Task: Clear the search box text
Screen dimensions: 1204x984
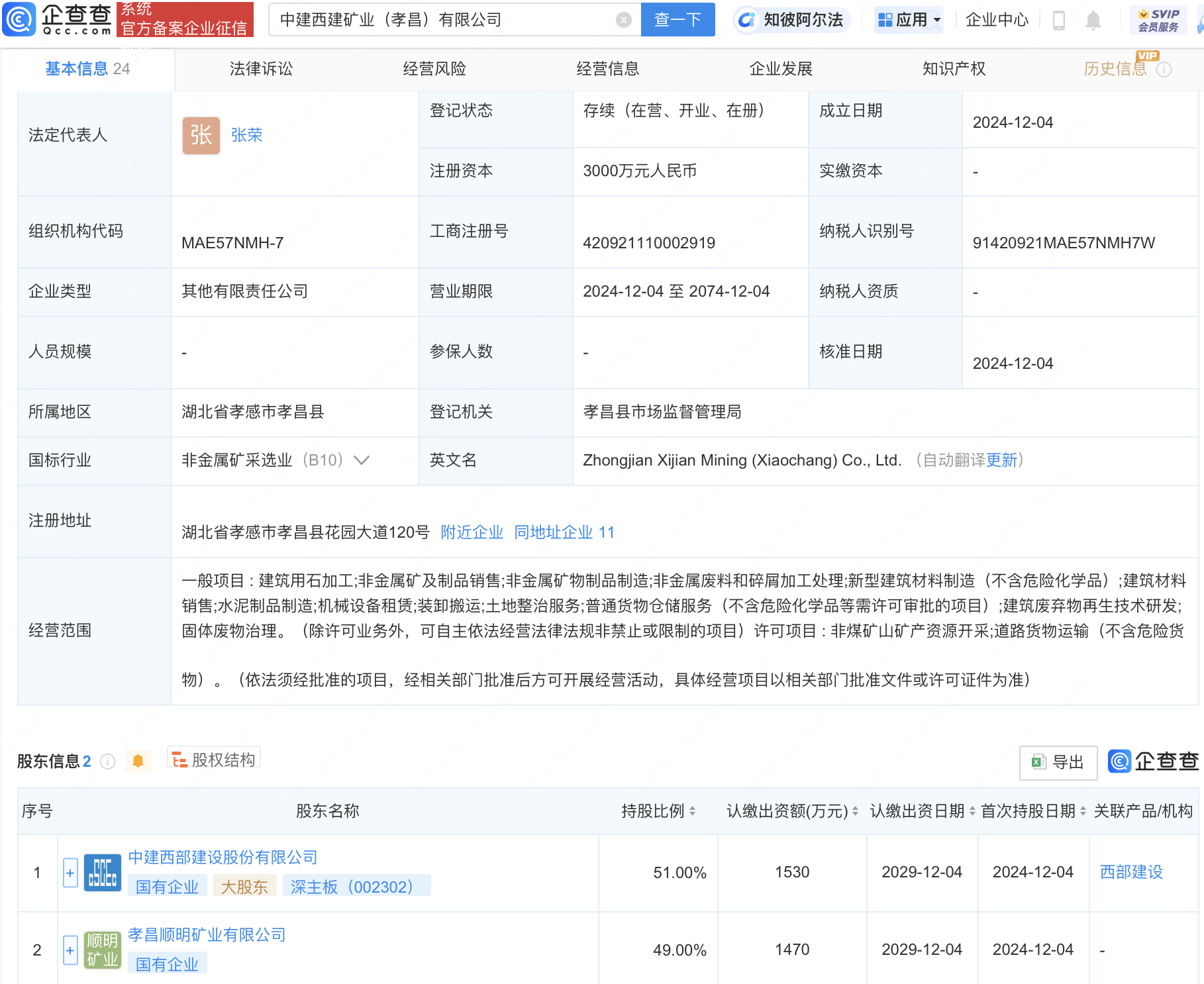Action: [x=623, y=20]
